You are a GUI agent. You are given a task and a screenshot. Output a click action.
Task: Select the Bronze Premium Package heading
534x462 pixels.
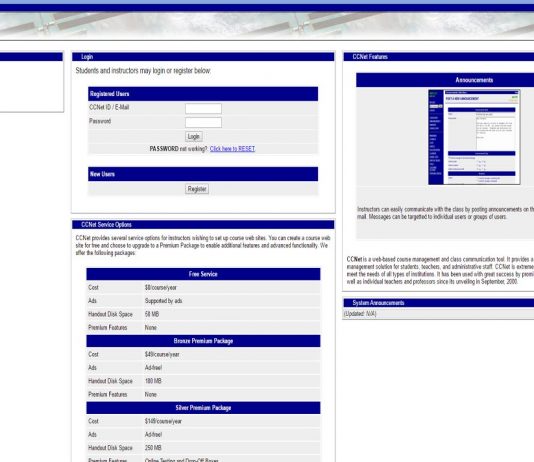coord(203,341)
